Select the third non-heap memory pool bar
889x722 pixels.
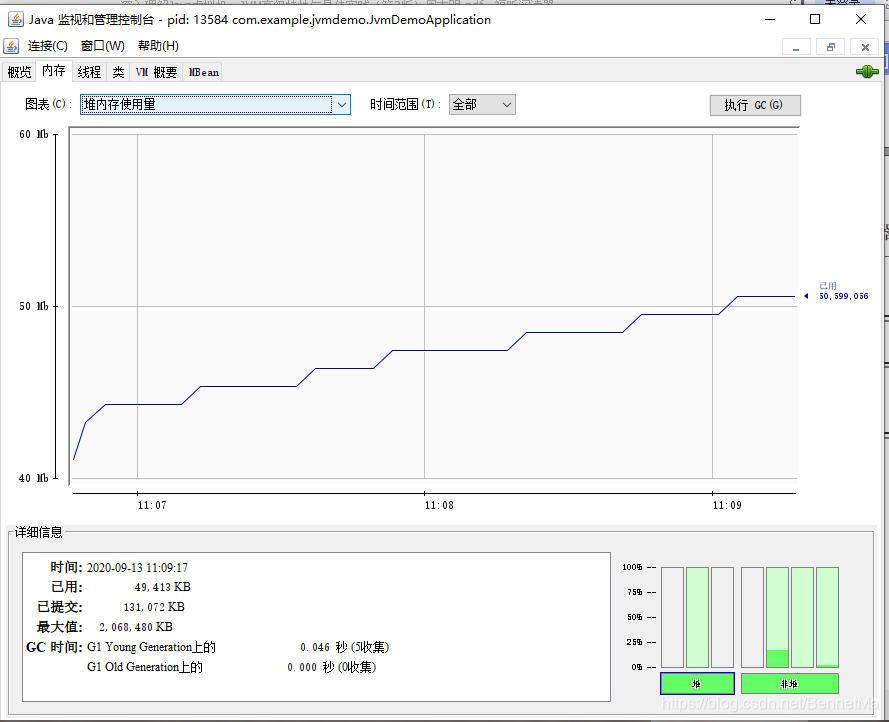click(802, 617)
